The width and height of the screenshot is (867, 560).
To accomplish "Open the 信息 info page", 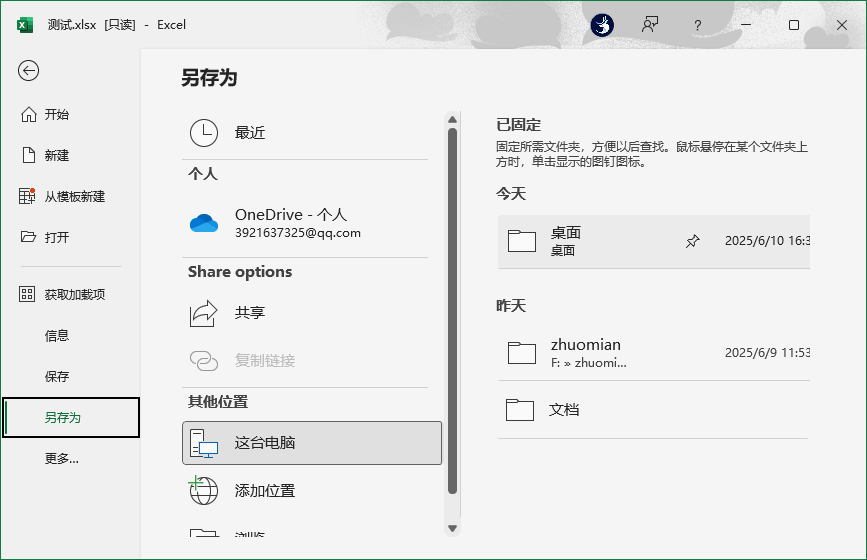I will tap(71, 336).
